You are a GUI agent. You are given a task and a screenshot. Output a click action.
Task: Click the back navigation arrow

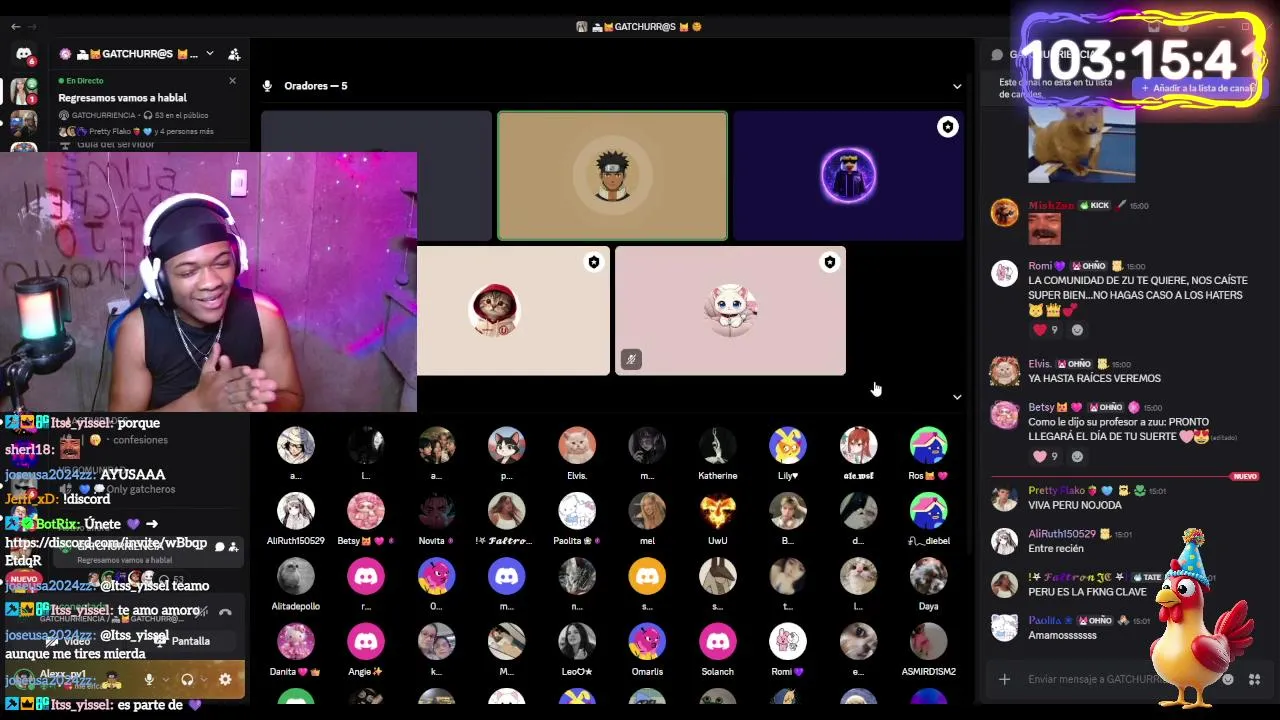pos(15,26)
